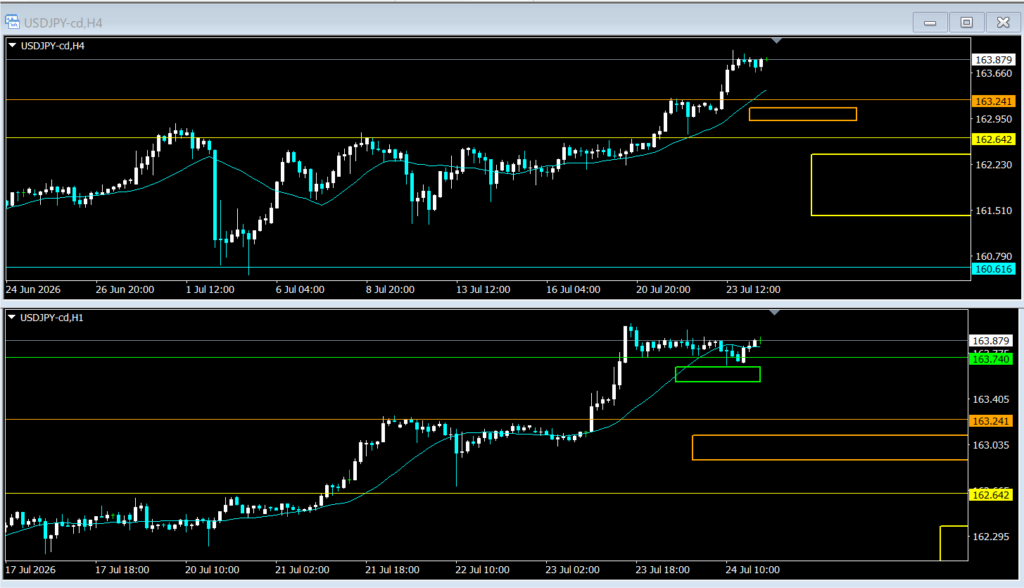This screenshot has width=1024, height=588.
Task: Click the 161.510 price scale value on H4
Action: click(993, 211)
